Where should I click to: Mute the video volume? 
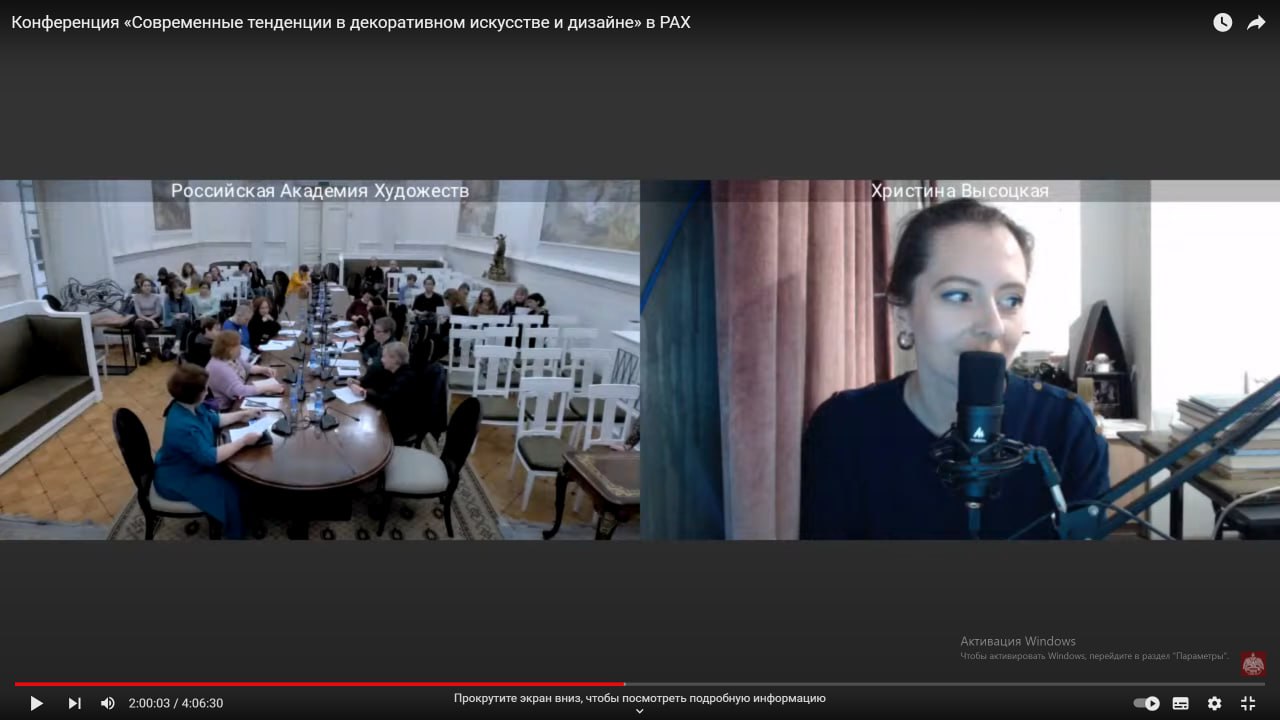[x=108, y=703]
